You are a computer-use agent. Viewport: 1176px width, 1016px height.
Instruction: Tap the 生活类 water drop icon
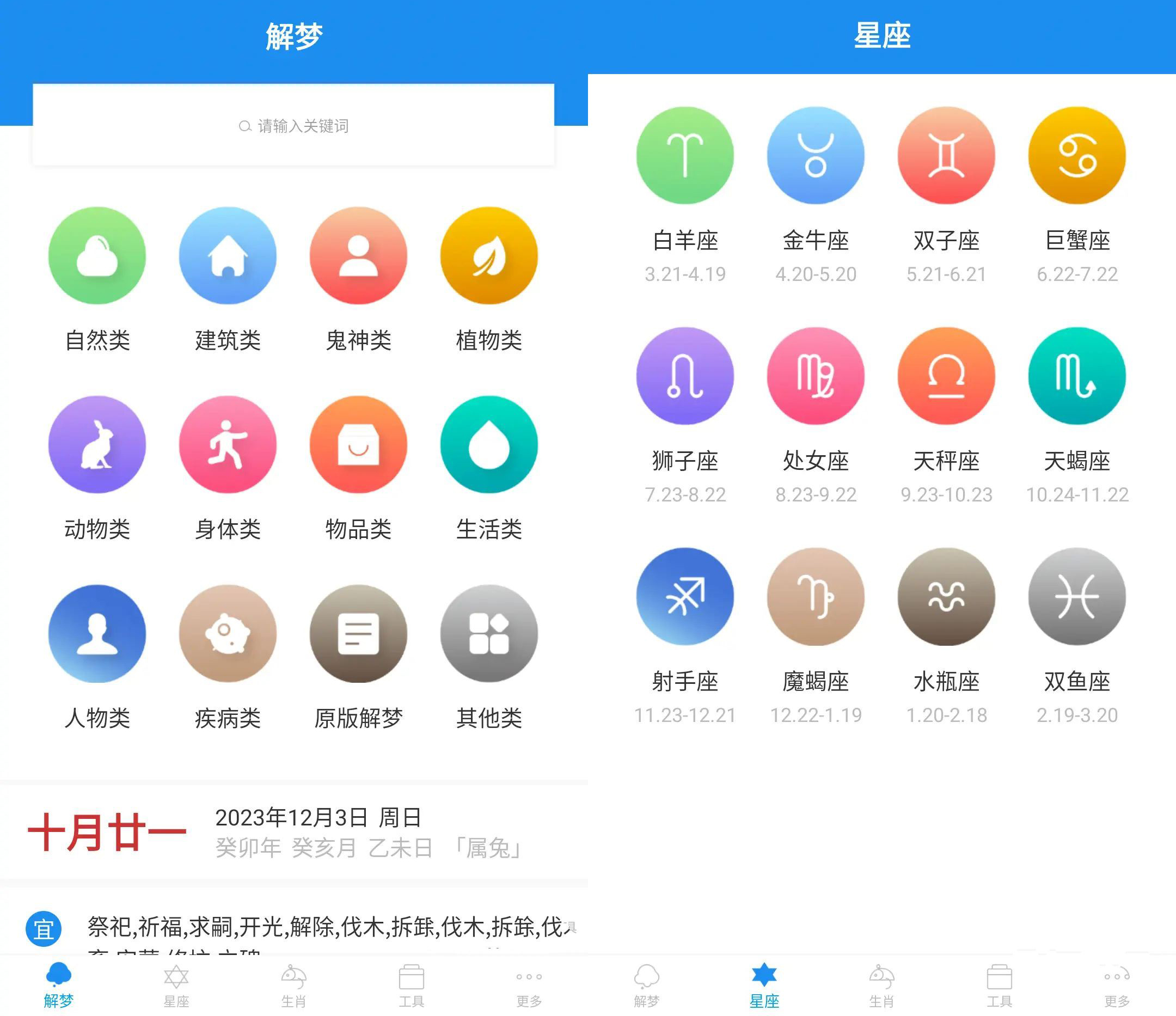(489, 444)
